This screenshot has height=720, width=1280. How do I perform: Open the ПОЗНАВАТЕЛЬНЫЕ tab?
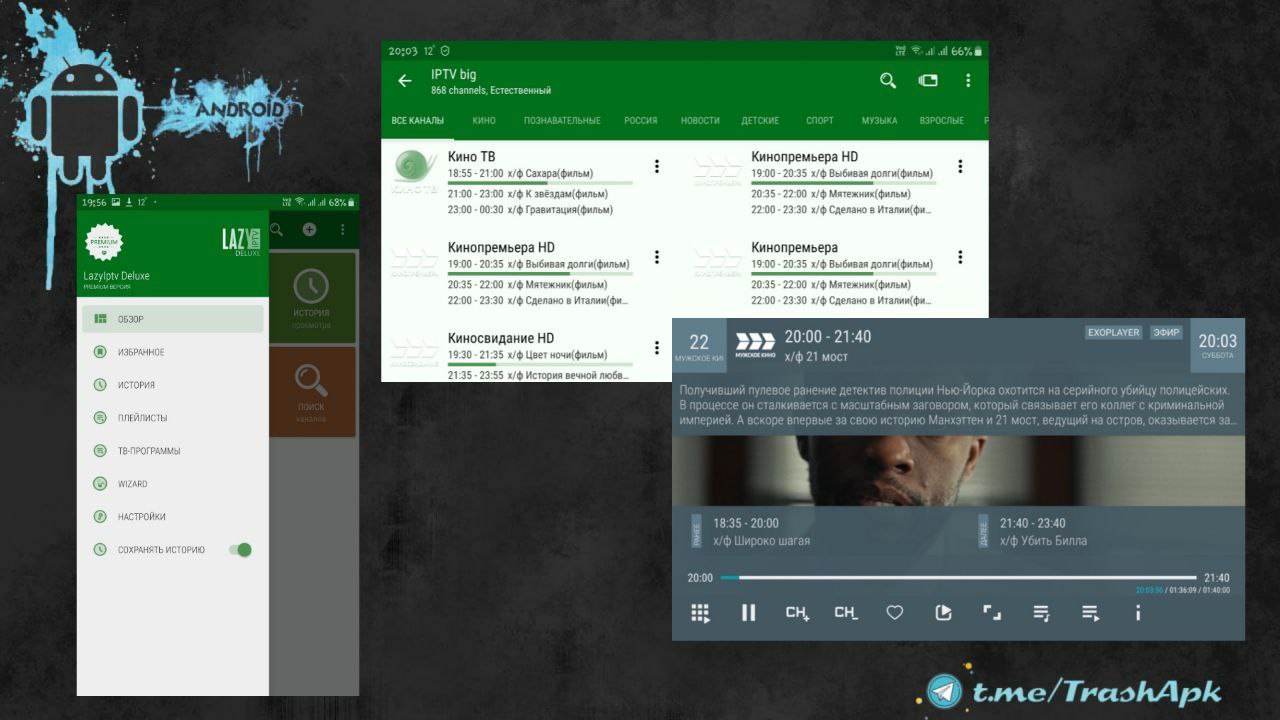point(562,121)
